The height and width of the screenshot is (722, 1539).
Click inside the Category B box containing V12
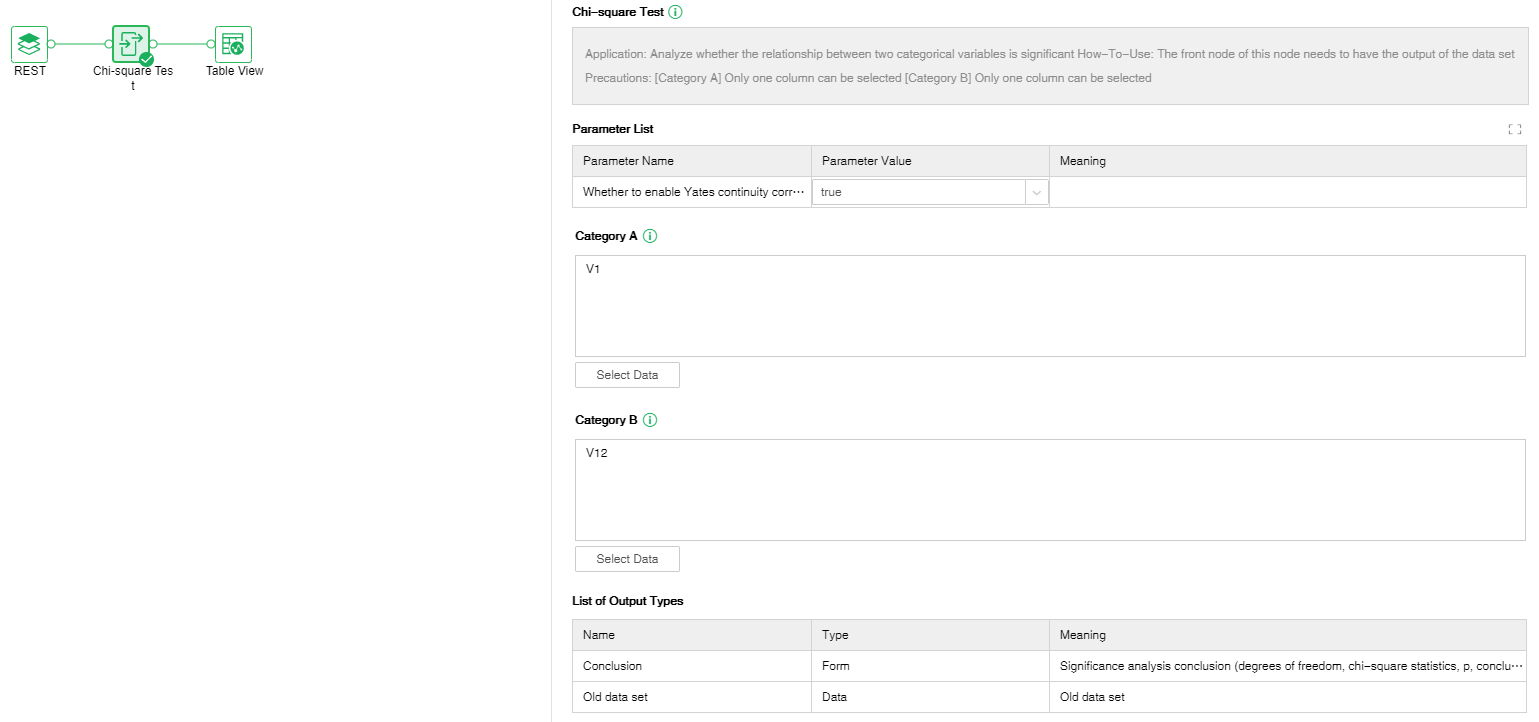1050,490
